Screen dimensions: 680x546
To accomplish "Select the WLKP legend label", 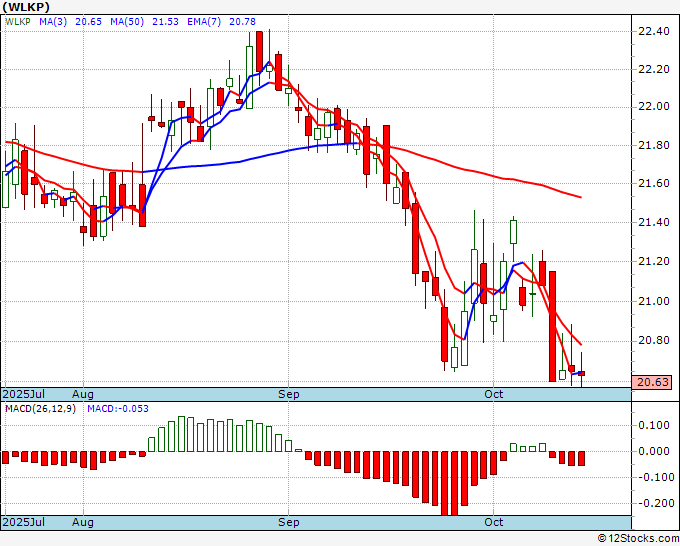I will tap(18, 22).
